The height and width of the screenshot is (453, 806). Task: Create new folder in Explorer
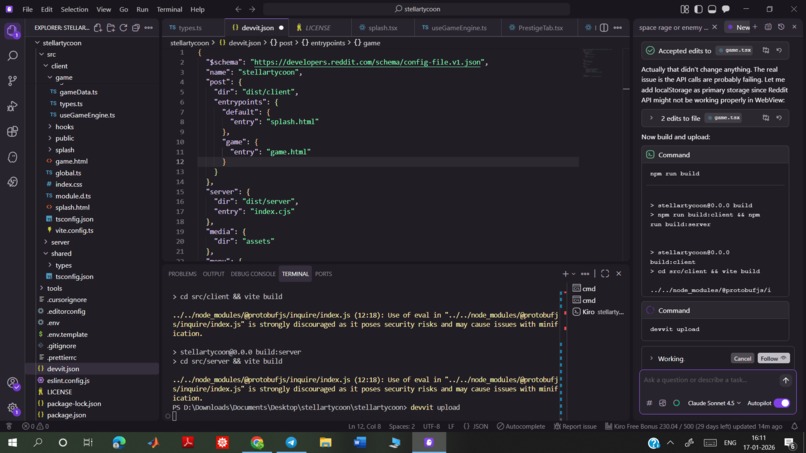point(111,28)
